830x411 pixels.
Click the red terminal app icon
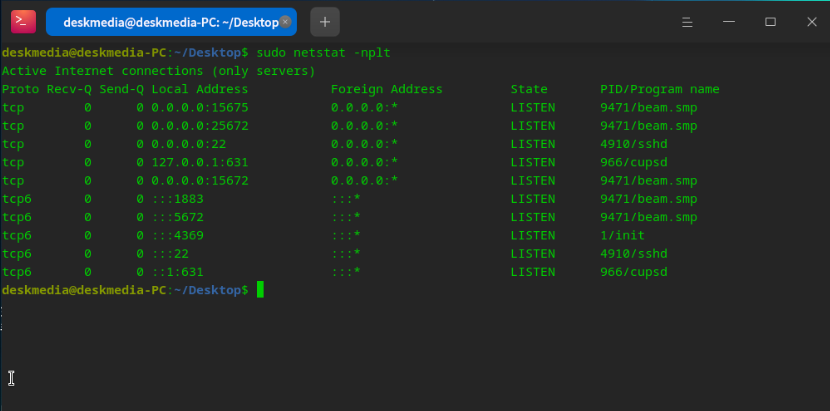tap(23, 22)
